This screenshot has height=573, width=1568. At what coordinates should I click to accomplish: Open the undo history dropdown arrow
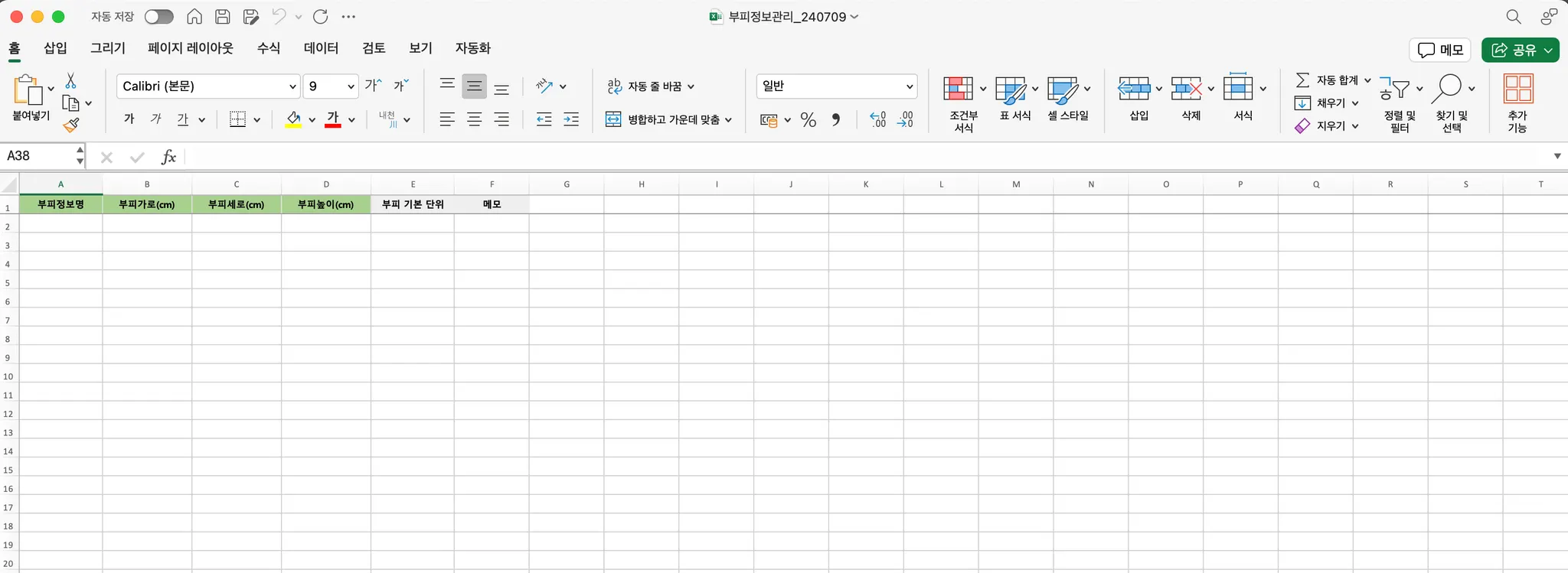(x=298, y=17)
